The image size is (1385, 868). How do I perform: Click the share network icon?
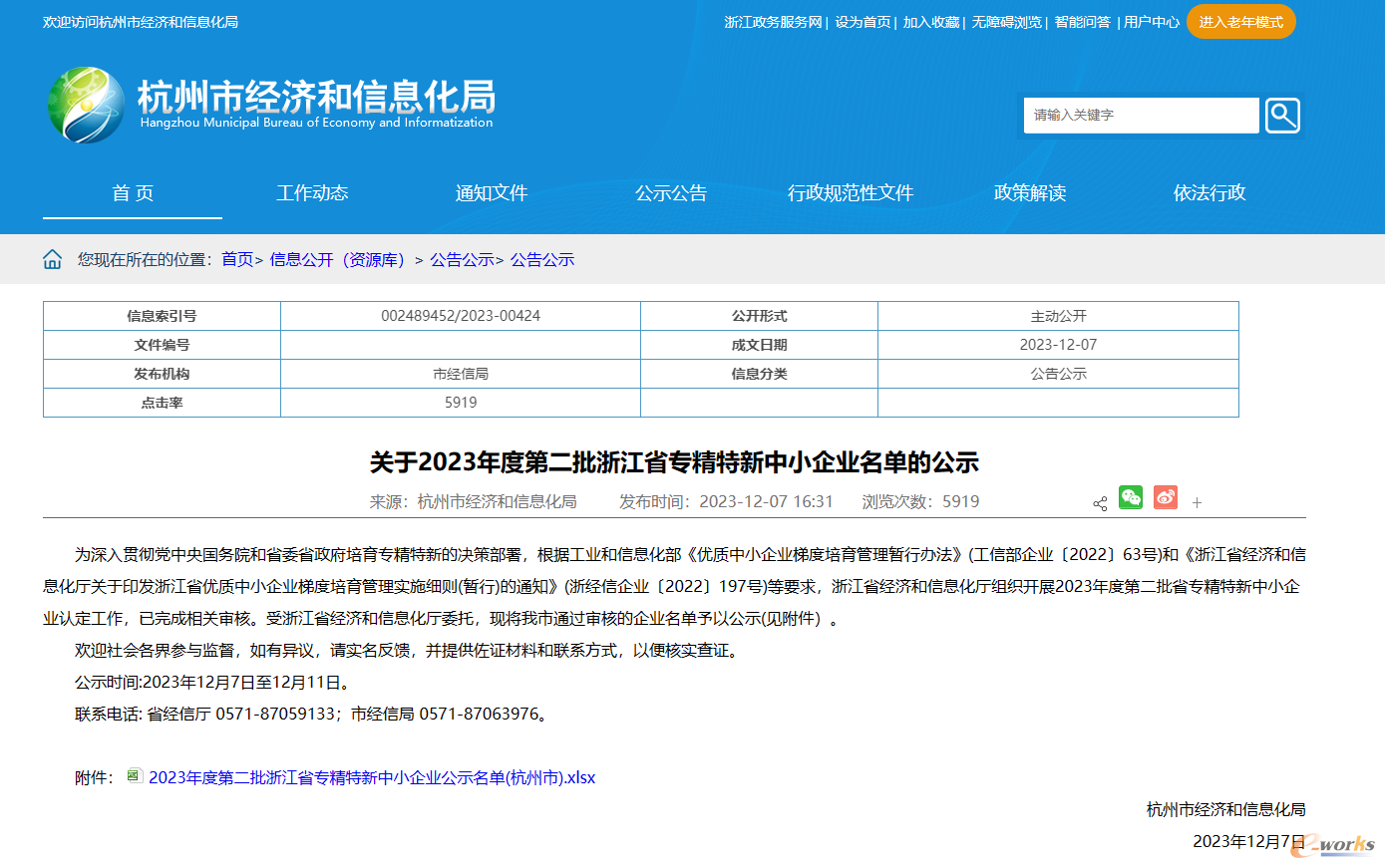pos(1100,503)
